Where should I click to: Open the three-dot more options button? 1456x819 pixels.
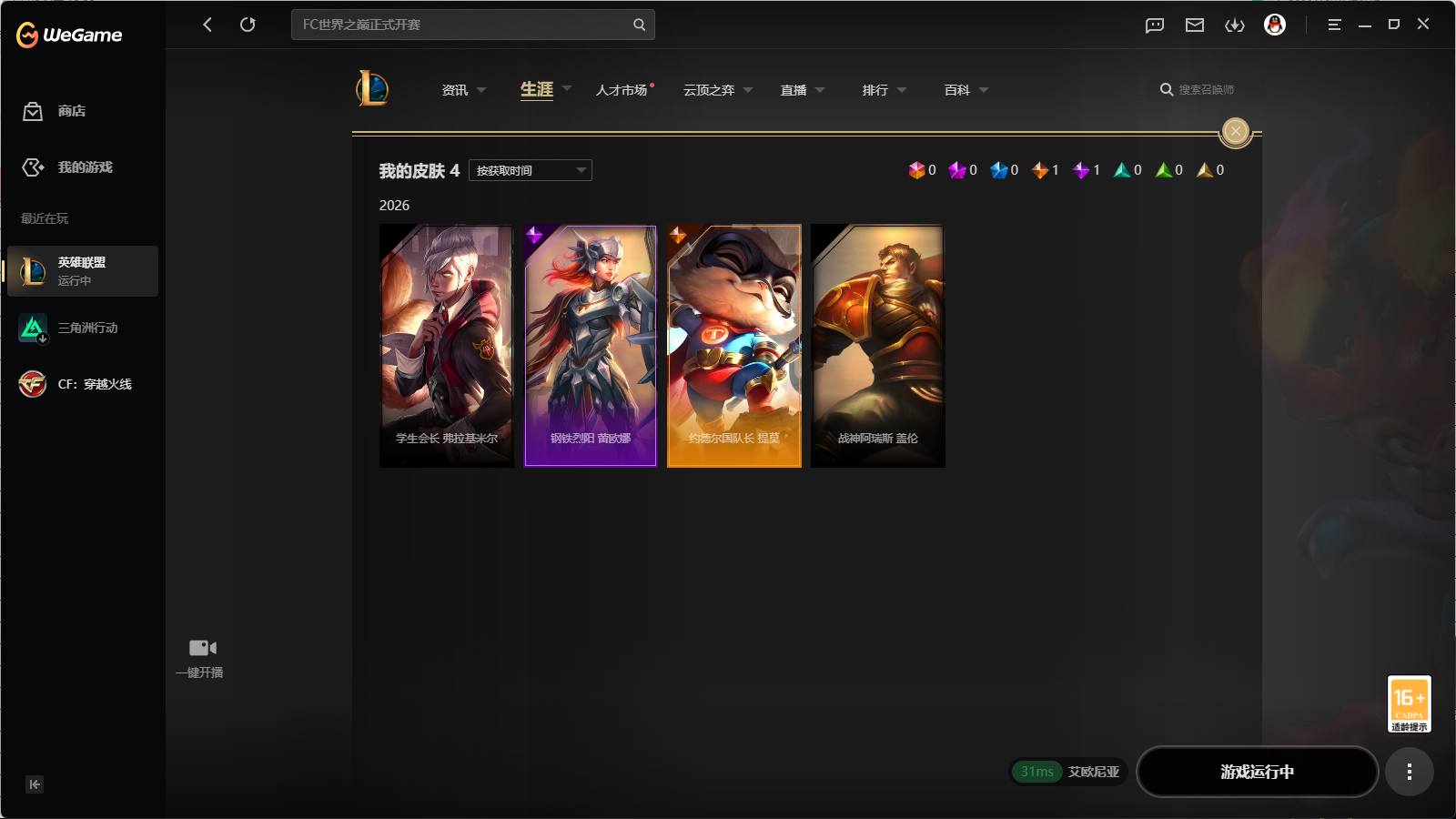coord(1410,772)
